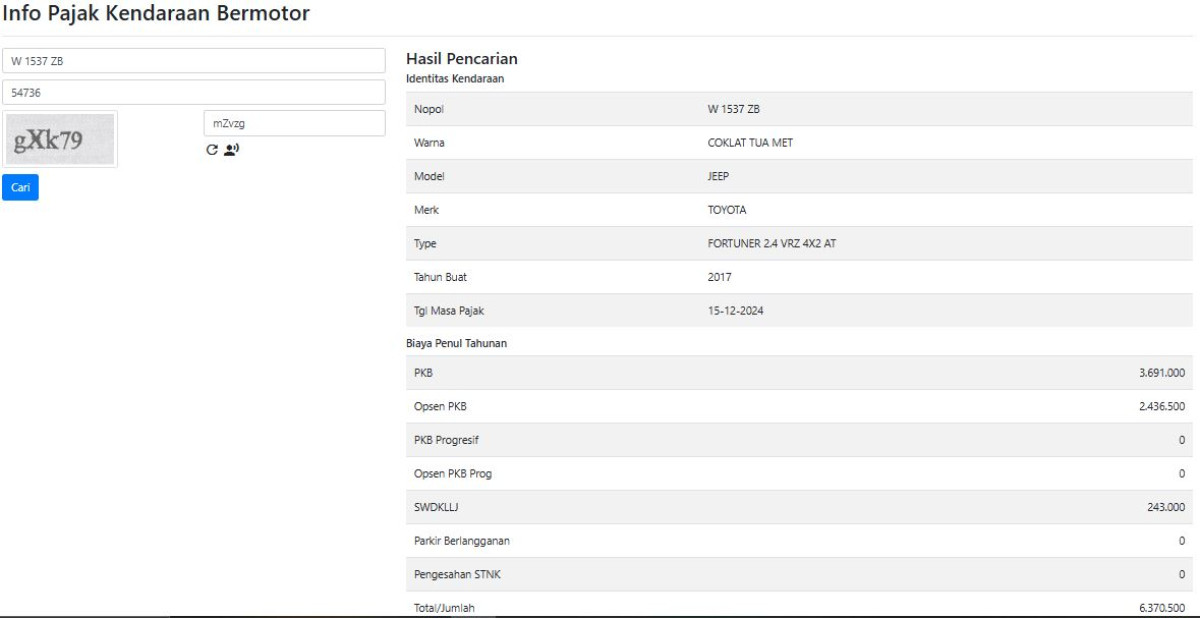Select the tax date 15-12-2024
This screenshot has height=618, width=1200.
coord(735,311)
